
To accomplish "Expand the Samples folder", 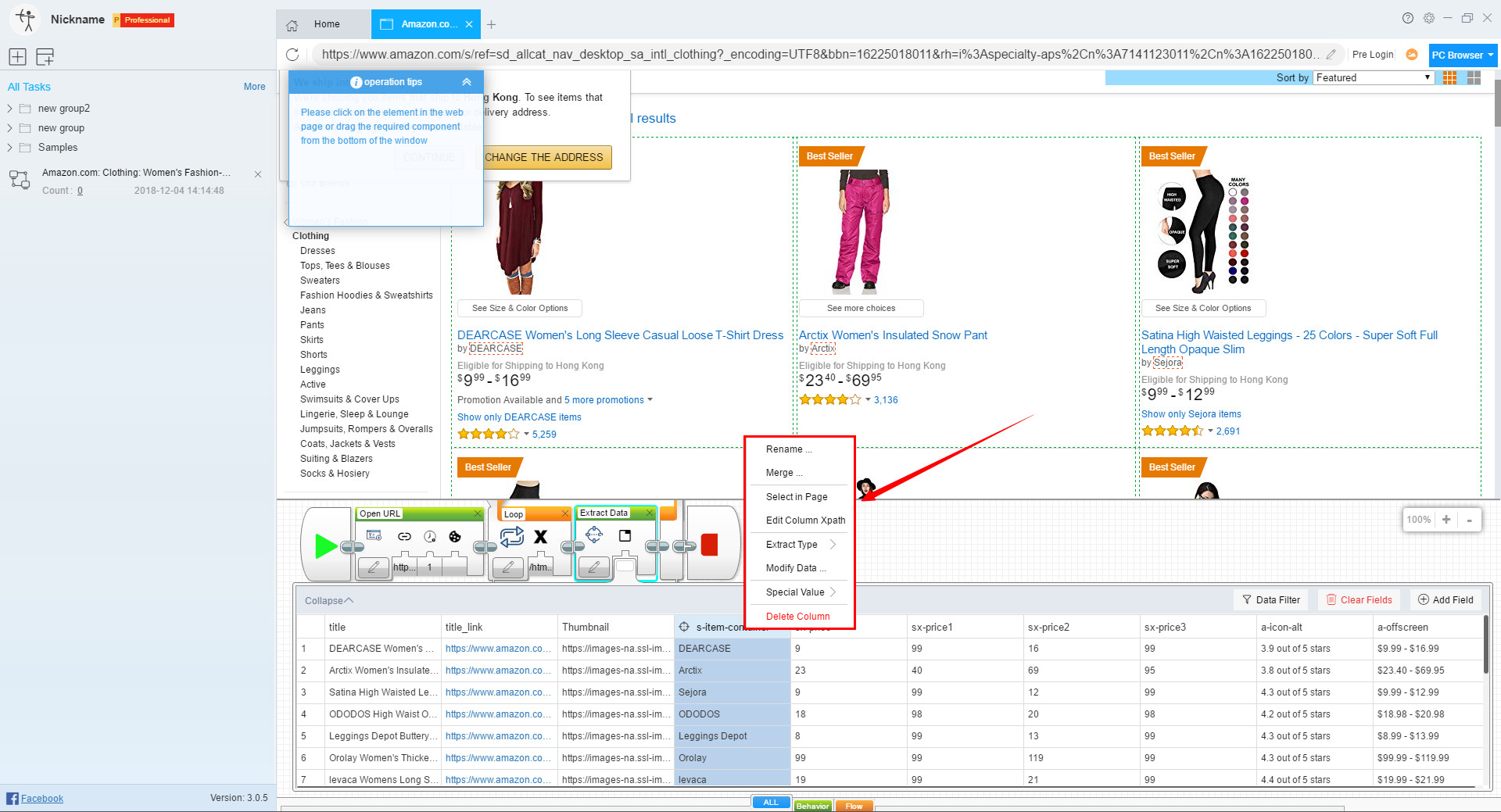I will tap(9, 148).
